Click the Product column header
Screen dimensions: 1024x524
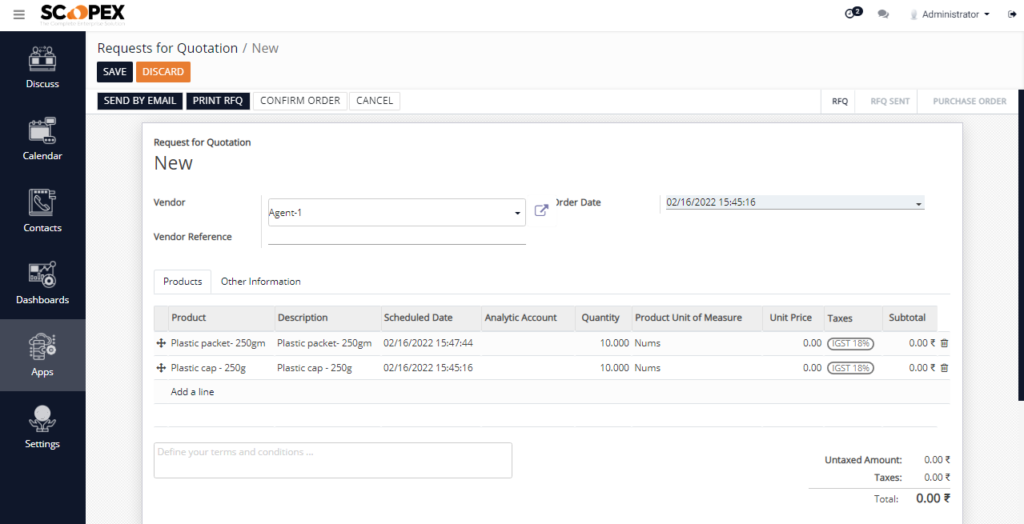221,318
